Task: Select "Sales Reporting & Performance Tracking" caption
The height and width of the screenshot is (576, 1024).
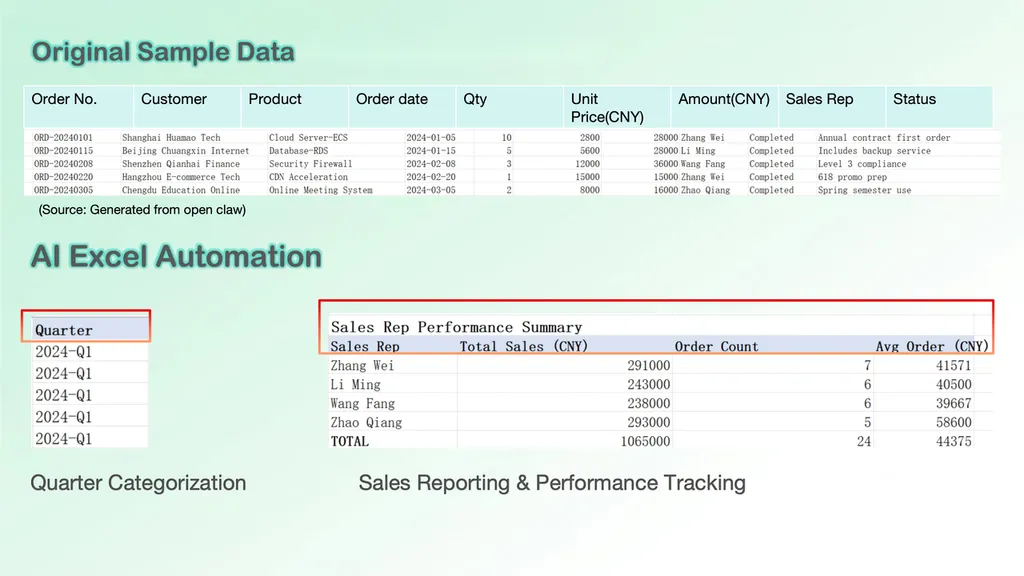Action: [552, 483]
